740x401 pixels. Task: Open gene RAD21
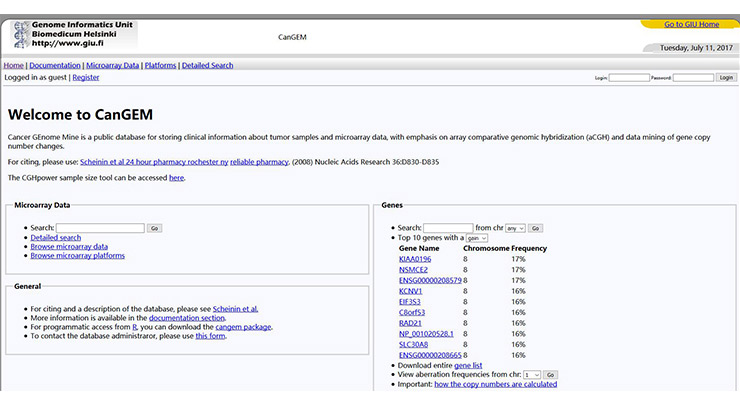410,323
